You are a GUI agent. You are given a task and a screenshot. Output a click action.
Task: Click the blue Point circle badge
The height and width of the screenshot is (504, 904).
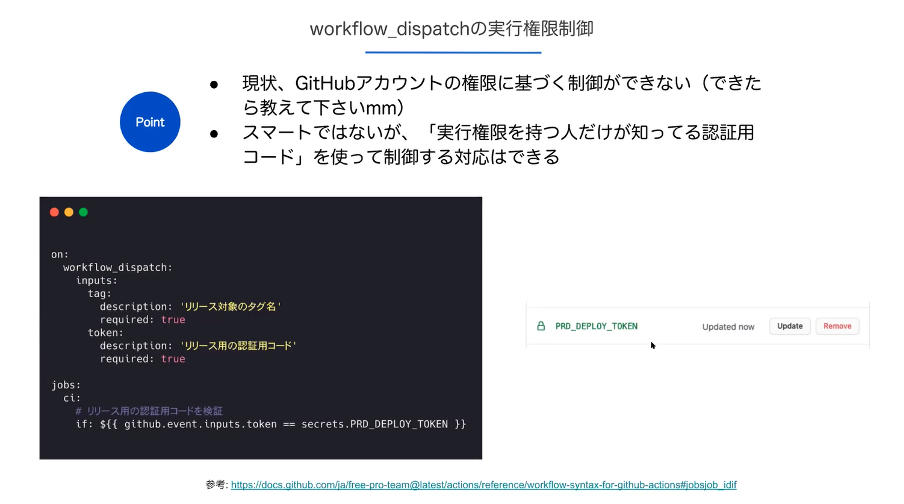(x=150, y=122)
